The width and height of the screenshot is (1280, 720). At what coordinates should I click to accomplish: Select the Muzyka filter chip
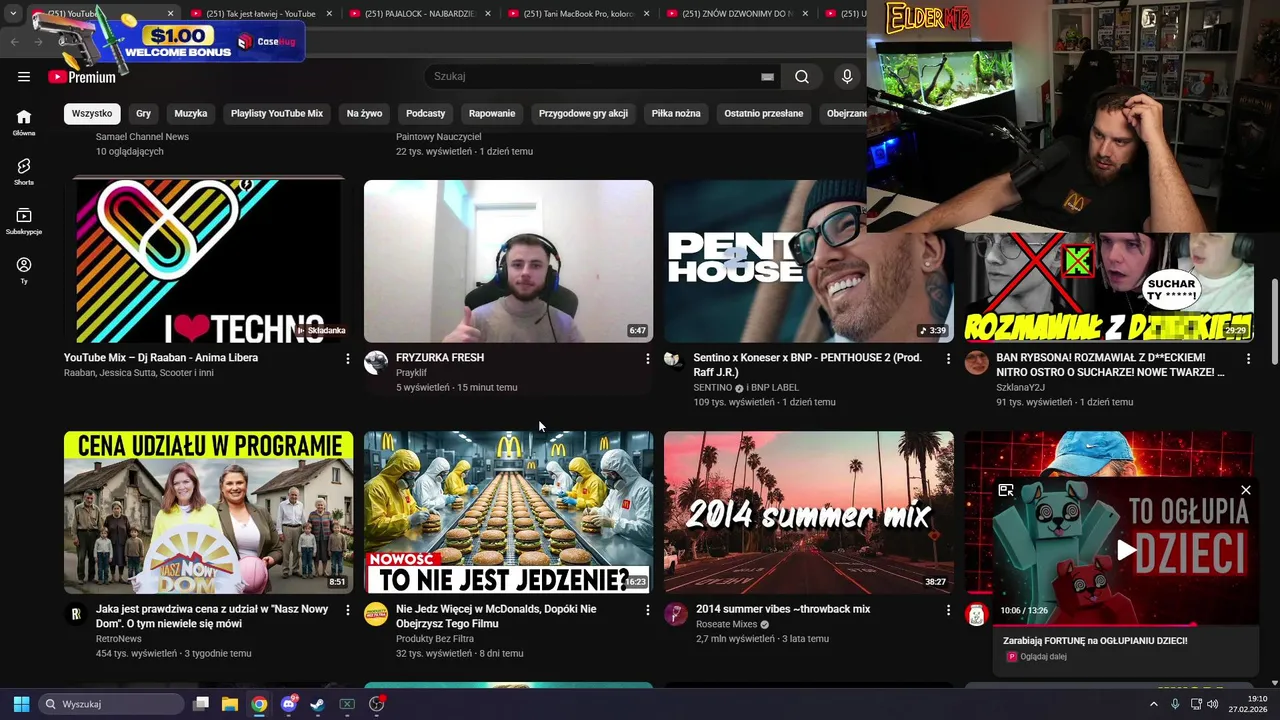[x=191, y=113]
